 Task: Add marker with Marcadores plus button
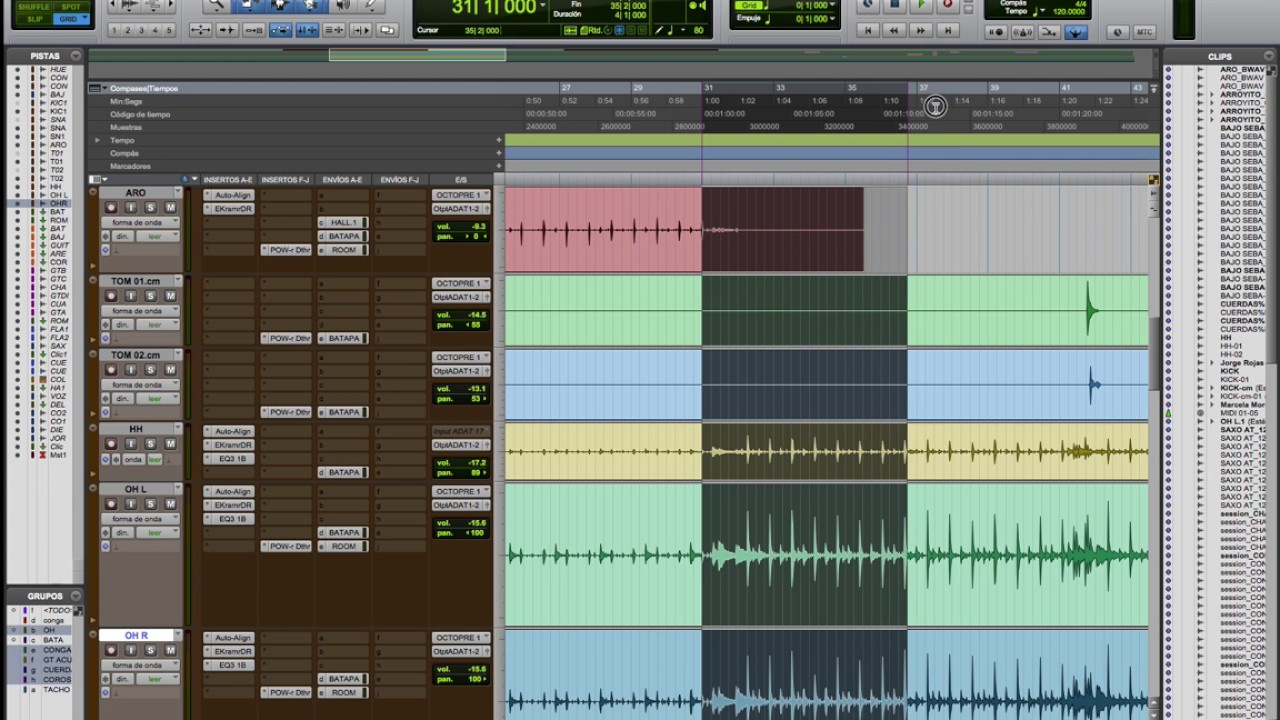[499, 166]
